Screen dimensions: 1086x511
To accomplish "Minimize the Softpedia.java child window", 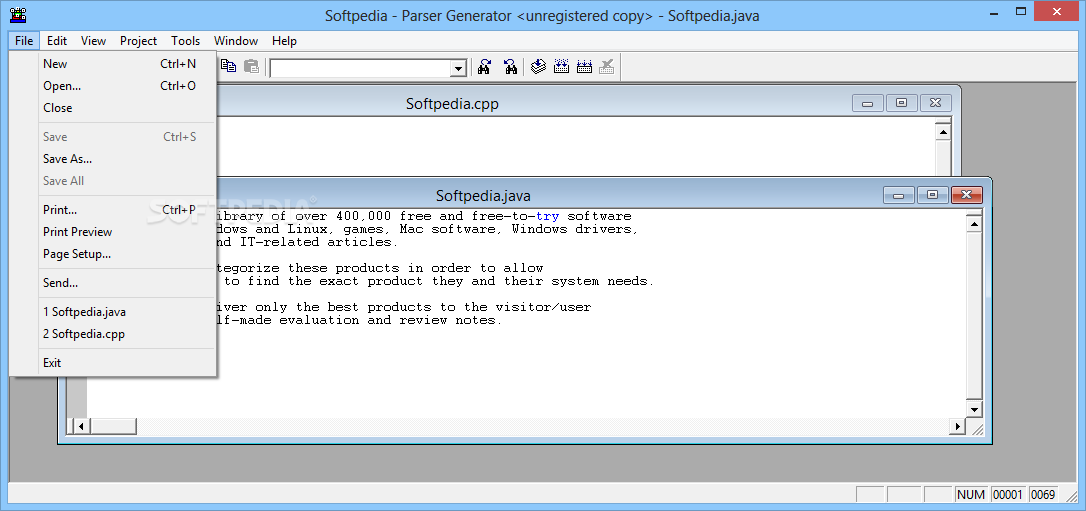I will point(899,195).
